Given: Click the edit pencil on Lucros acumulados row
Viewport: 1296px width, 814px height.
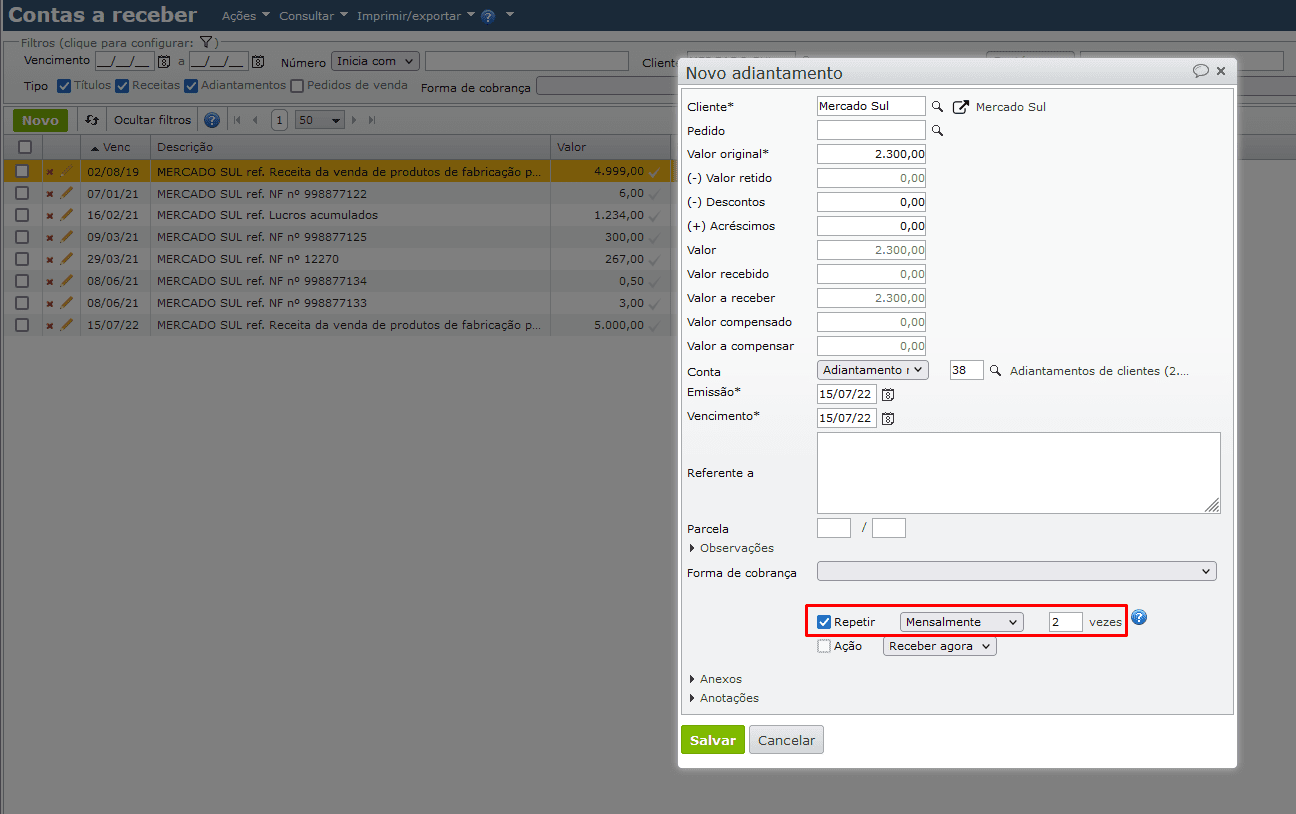Looking at the screenshot, I should (67, 215).
